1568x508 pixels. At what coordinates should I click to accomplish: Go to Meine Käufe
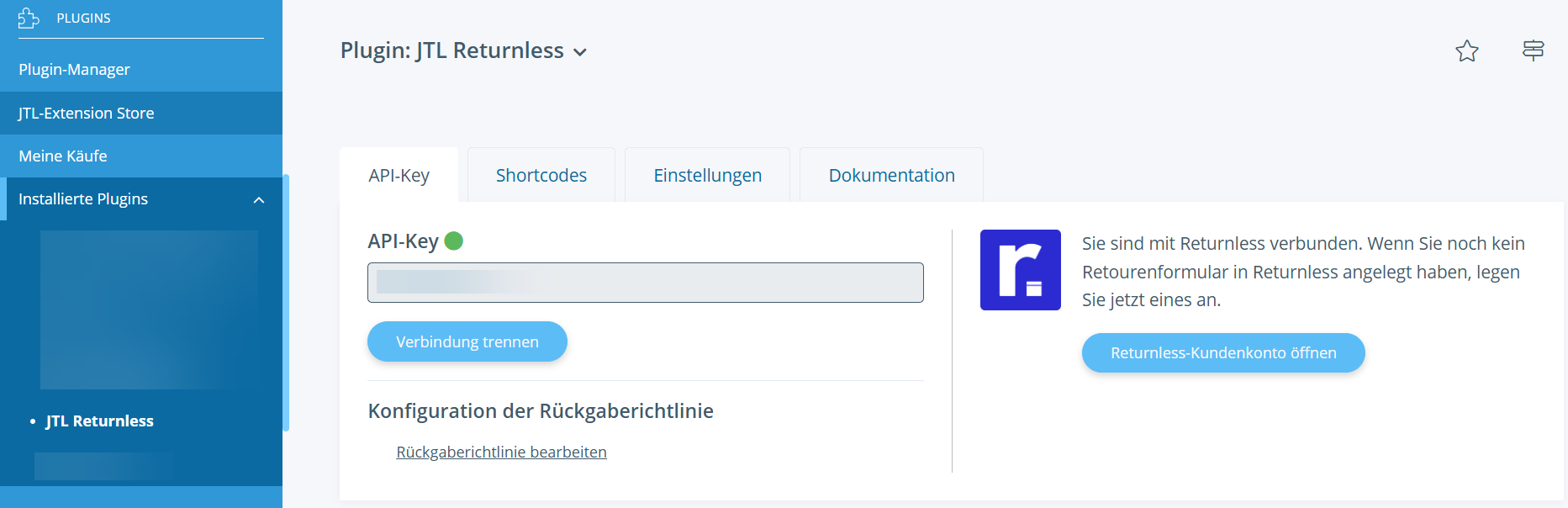[x=63, y=156]
